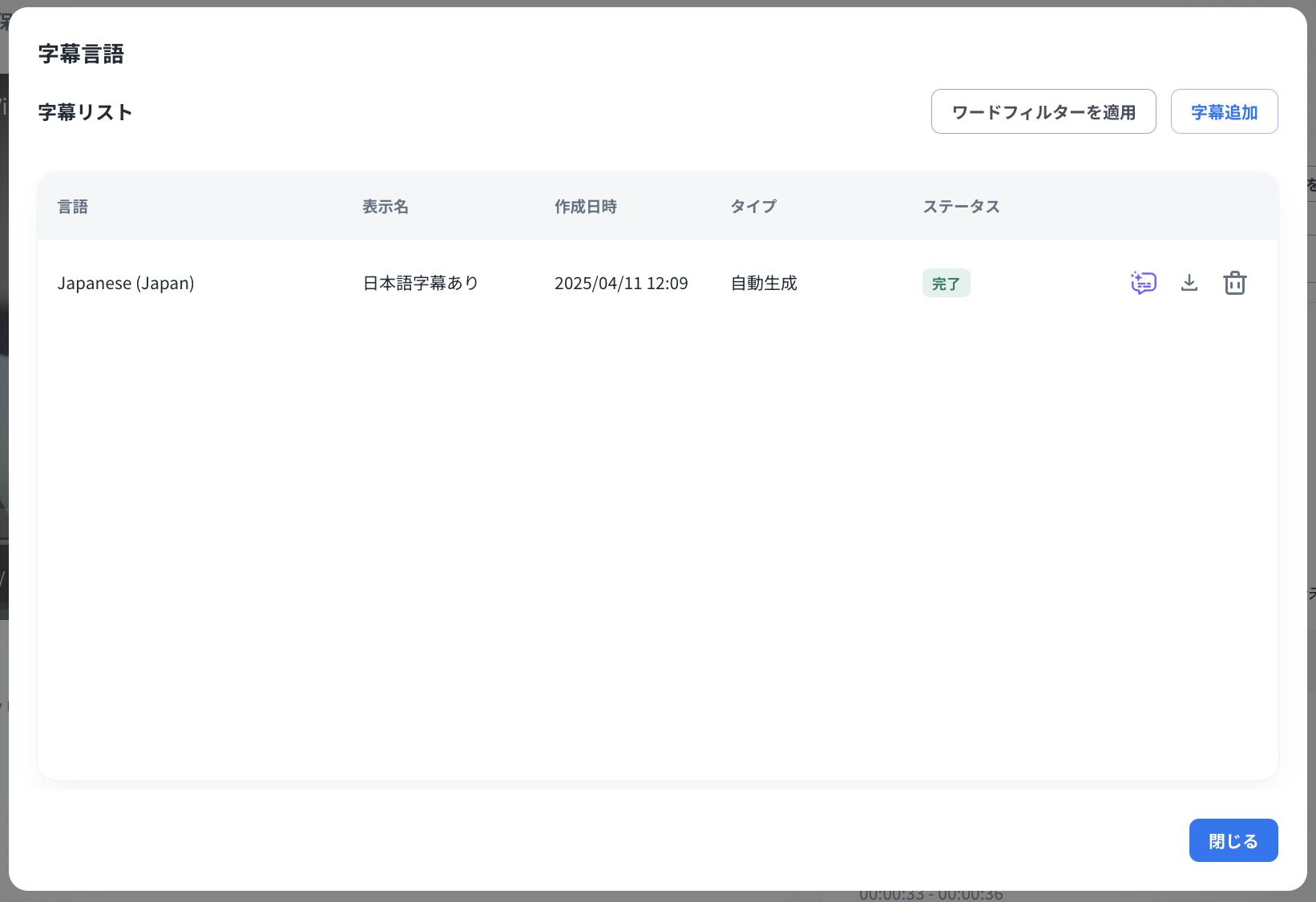Click the ステータス column header
Image resolution: width=1316 pixels, height=902 pixels.
tap(961, 207)
